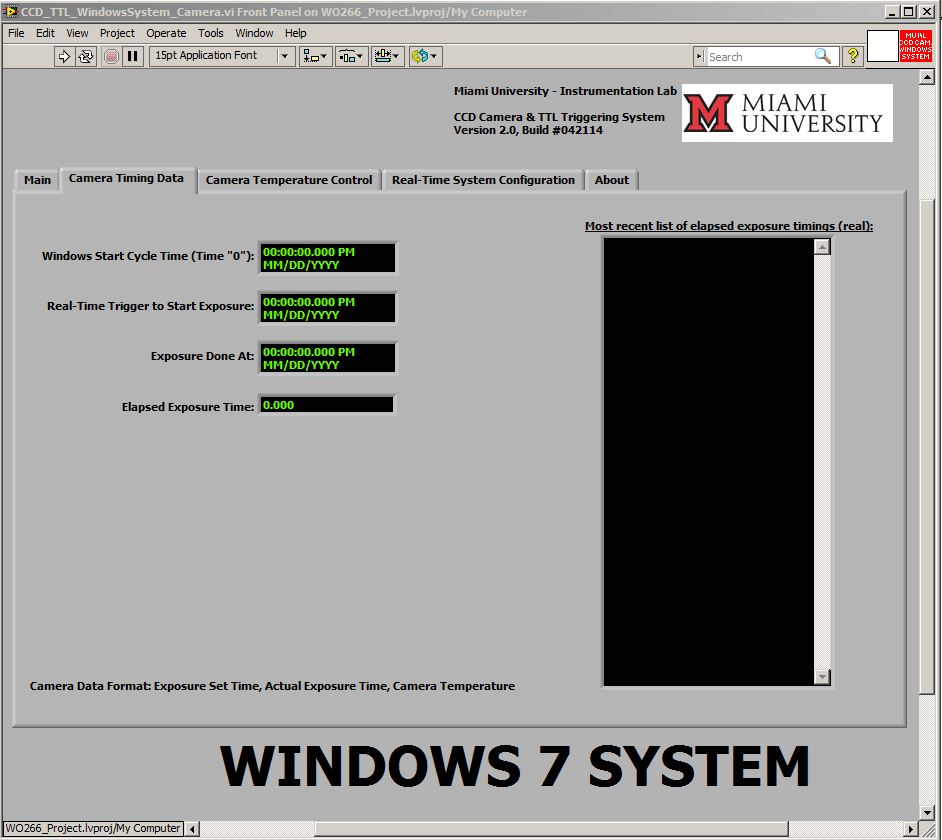Click the "CCD Camera & TTL Triggering System" text
Viewport: 942px width, 840px height.
point(559,117)
